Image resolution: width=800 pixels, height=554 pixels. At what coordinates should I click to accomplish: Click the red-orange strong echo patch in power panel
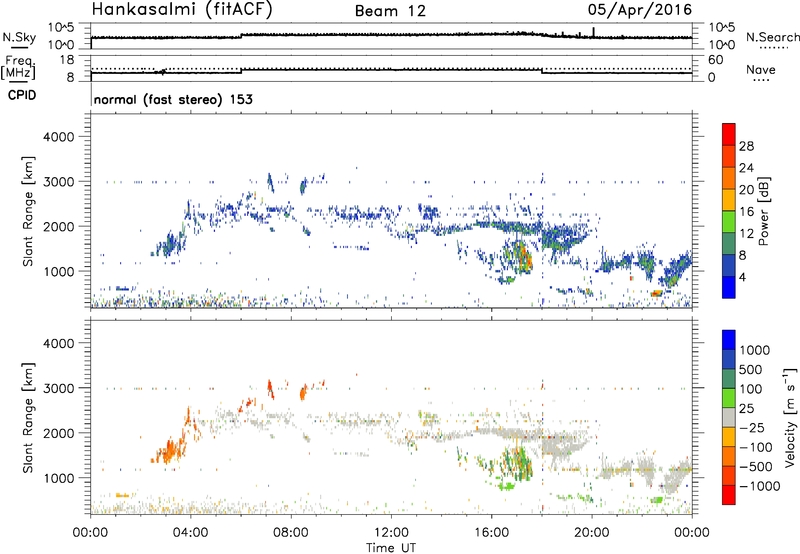tap(523, 257)
